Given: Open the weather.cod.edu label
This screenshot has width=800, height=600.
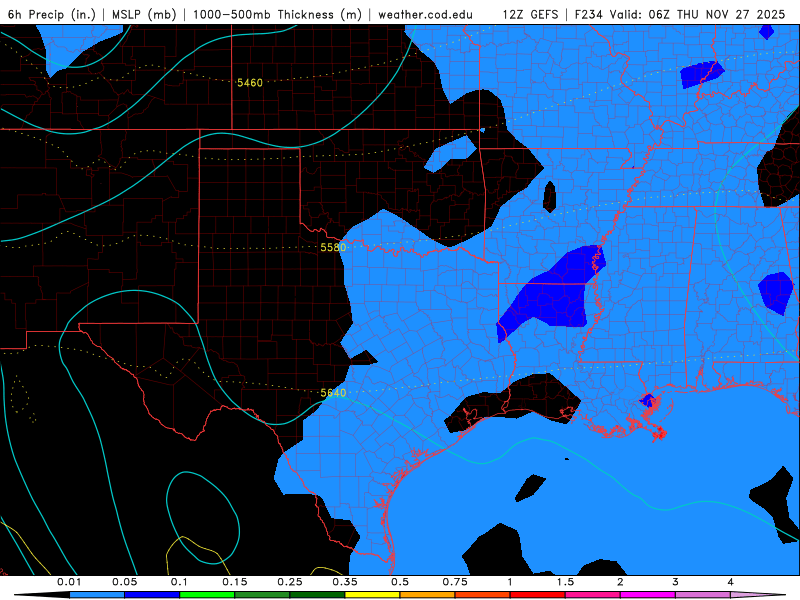Looking at the screenshot, I should tap(425, 15).
